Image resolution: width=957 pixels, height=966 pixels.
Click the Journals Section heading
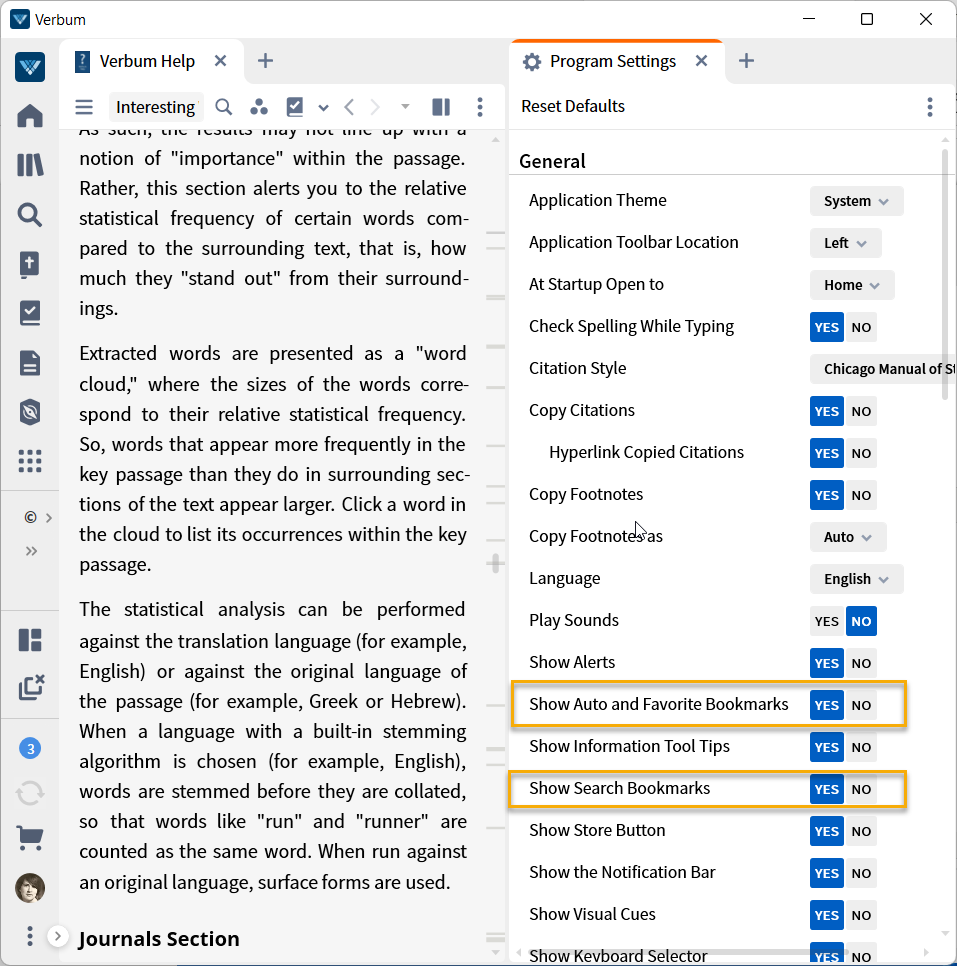159,939
